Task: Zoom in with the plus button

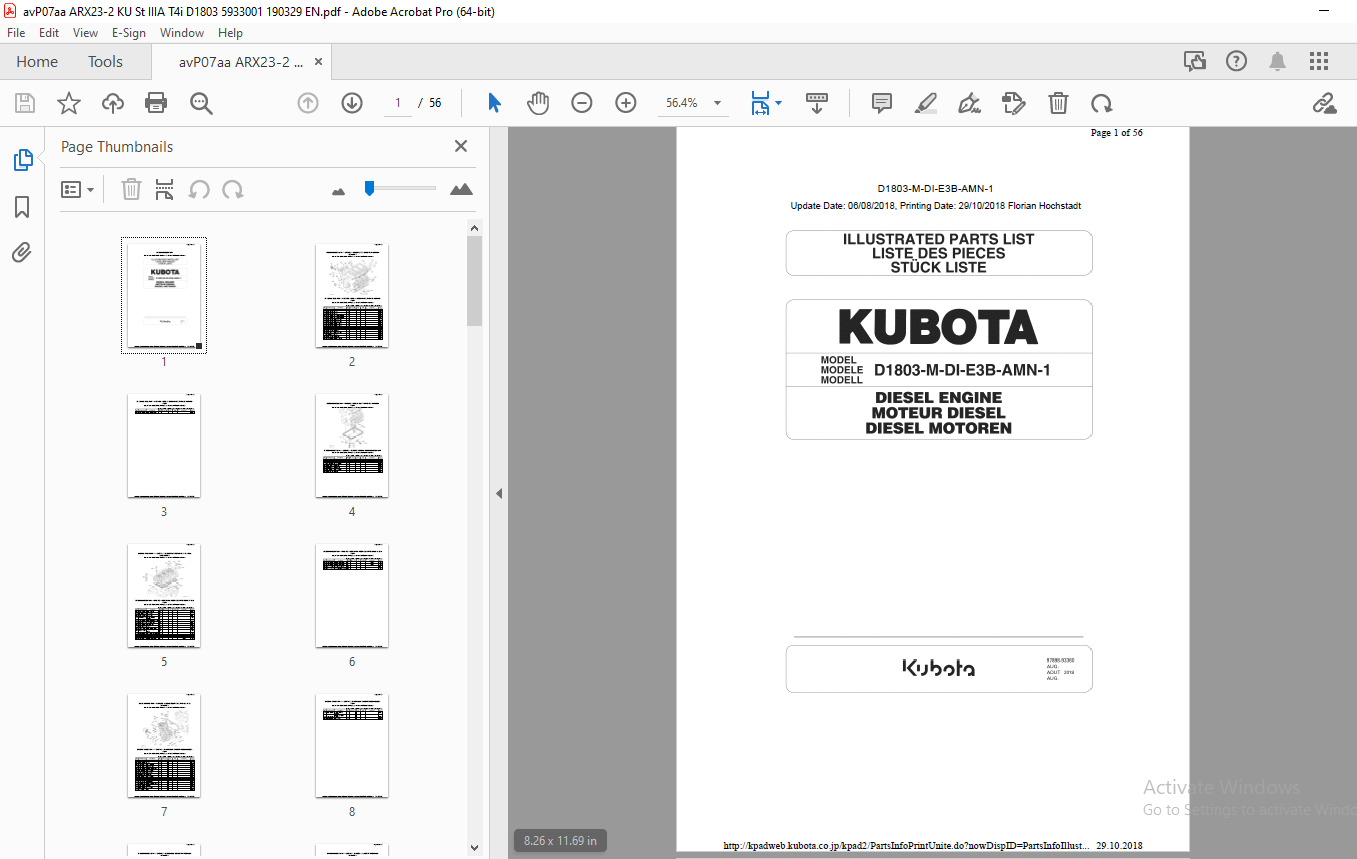Action: tap(626, 103)
